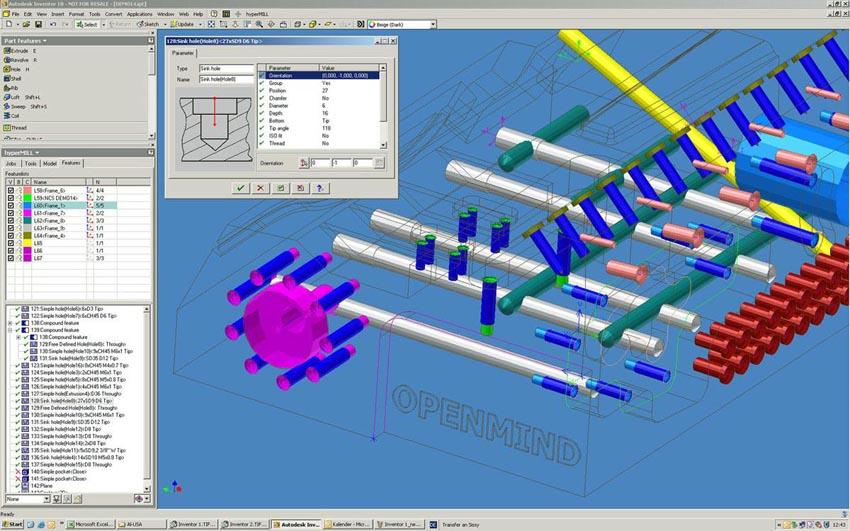
Task: Click the Name input field Sink hole(Hole8)
Action: 226,80
